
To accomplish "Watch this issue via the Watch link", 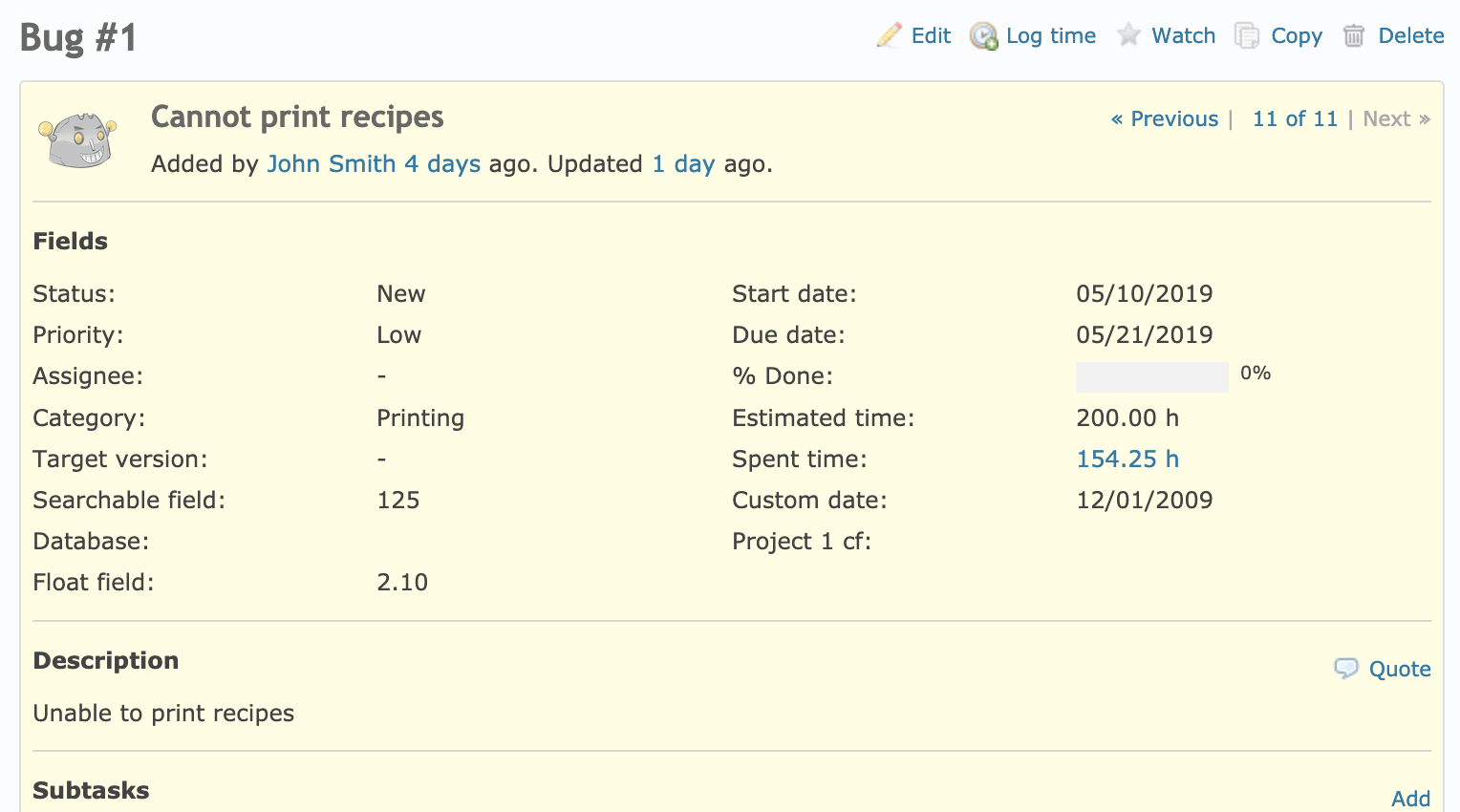I will coord(1183,36).
